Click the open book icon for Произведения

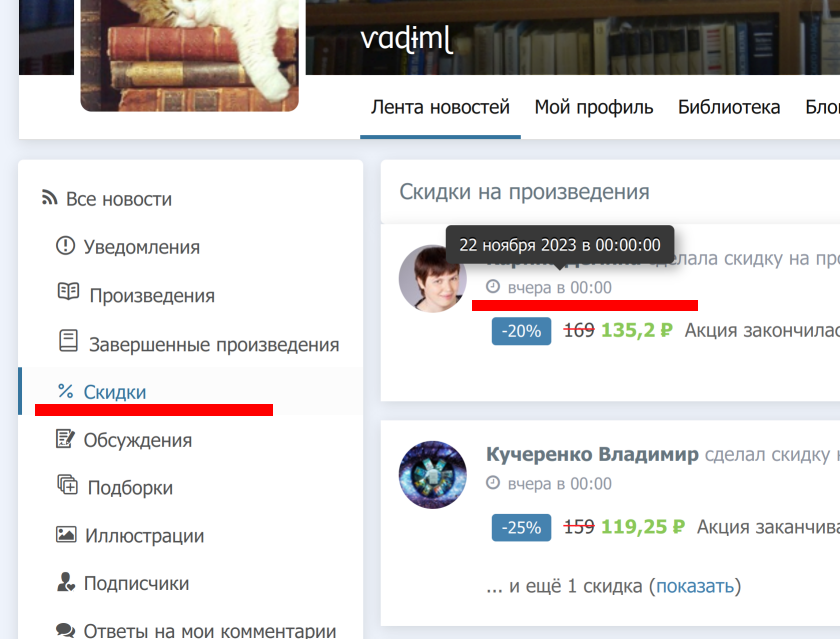coord(68,291)
